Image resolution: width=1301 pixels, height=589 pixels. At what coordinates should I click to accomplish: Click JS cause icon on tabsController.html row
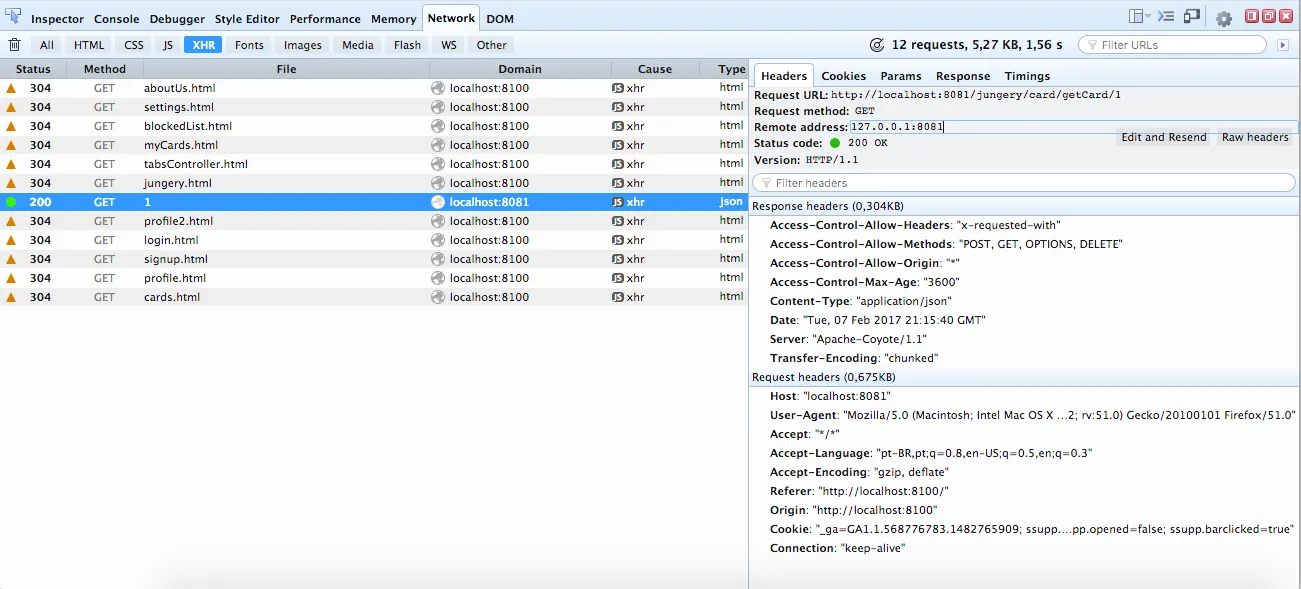click(x=618, y=164)
